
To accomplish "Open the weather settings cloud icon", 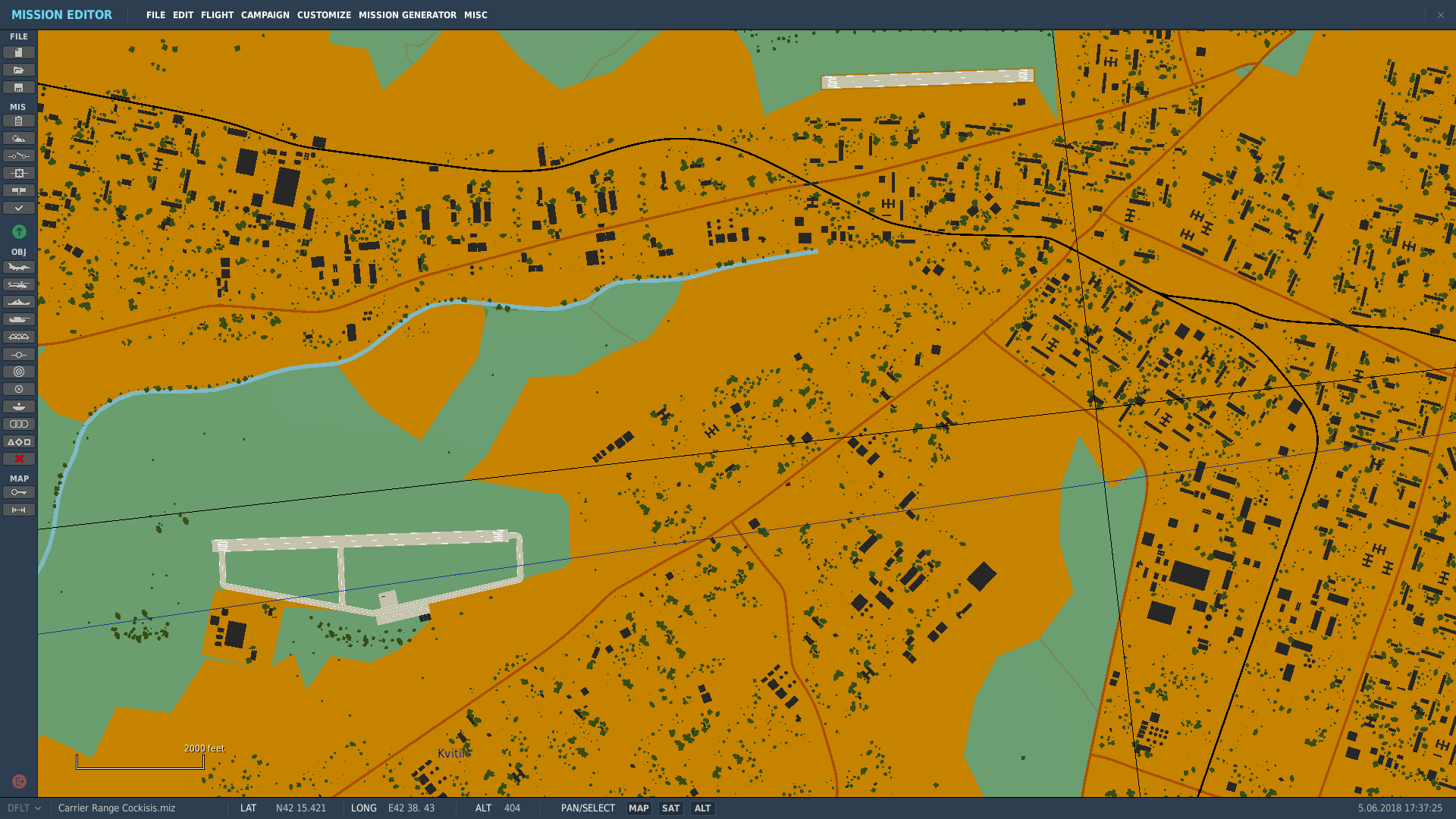I will (x=19, y=138).
